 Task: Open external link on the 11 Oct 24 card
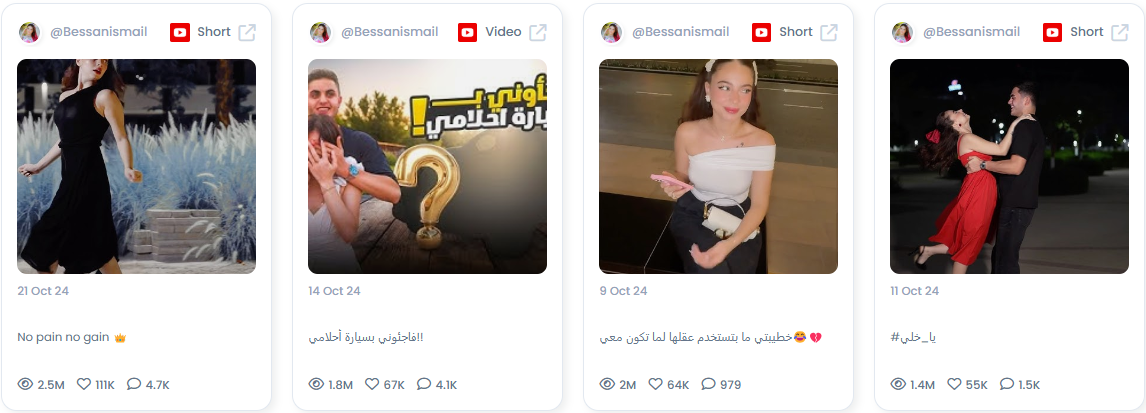click(x=1120, y=32)
